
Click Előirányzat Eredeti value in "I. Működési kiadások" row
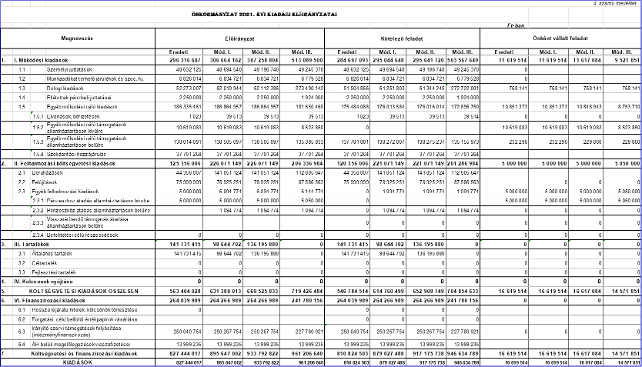(184, 60)
